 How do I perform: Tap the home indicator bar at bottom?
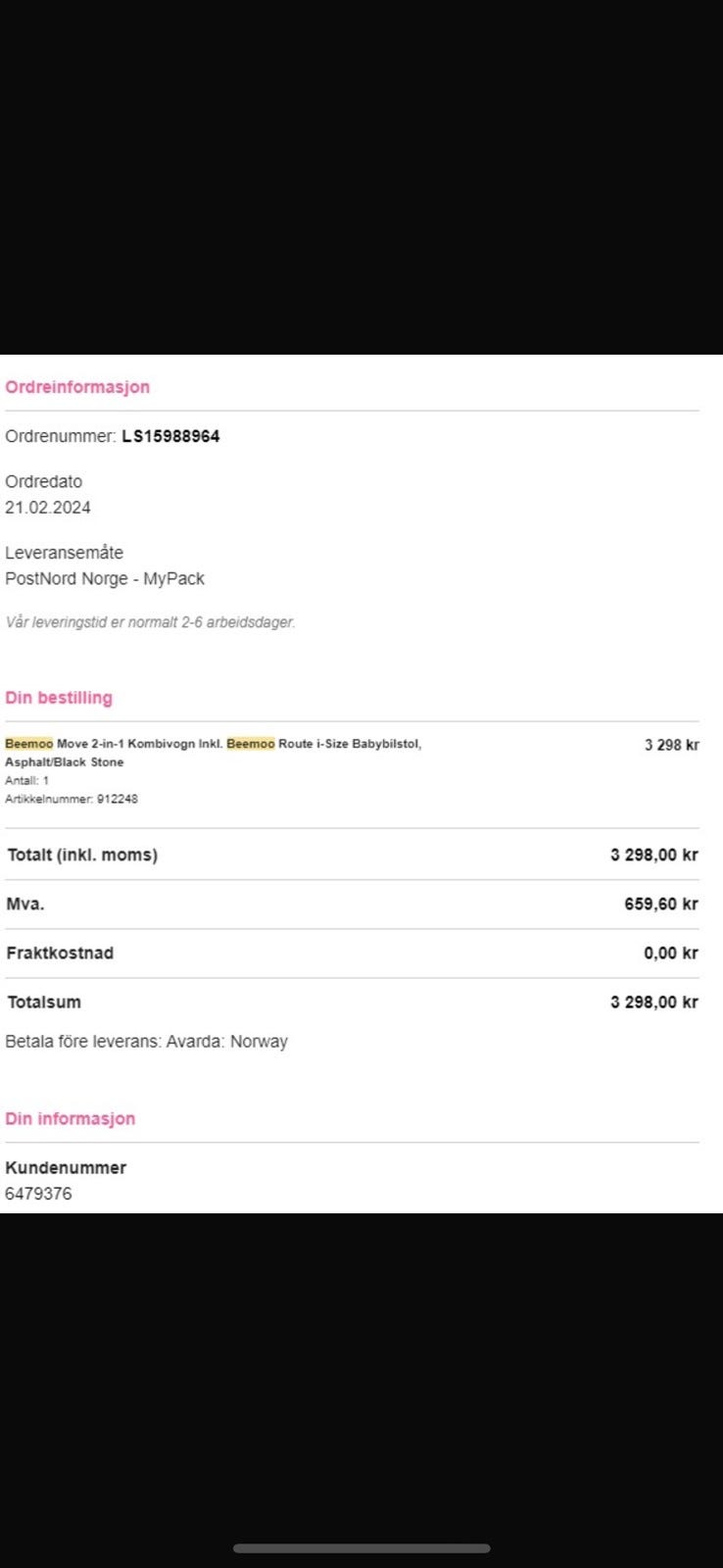361,1548
